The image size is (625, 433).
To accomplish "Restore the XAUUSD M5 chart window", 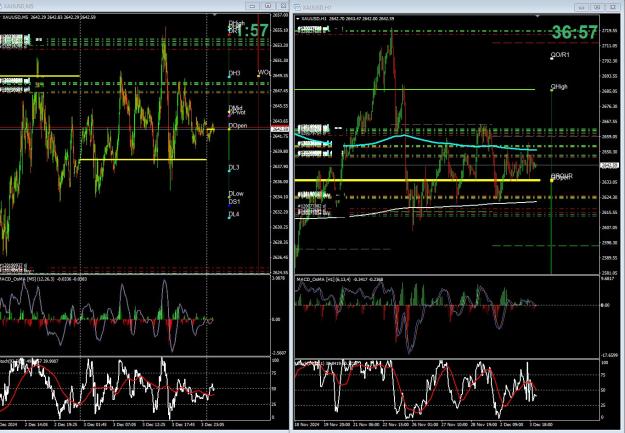I will (267, 6).
